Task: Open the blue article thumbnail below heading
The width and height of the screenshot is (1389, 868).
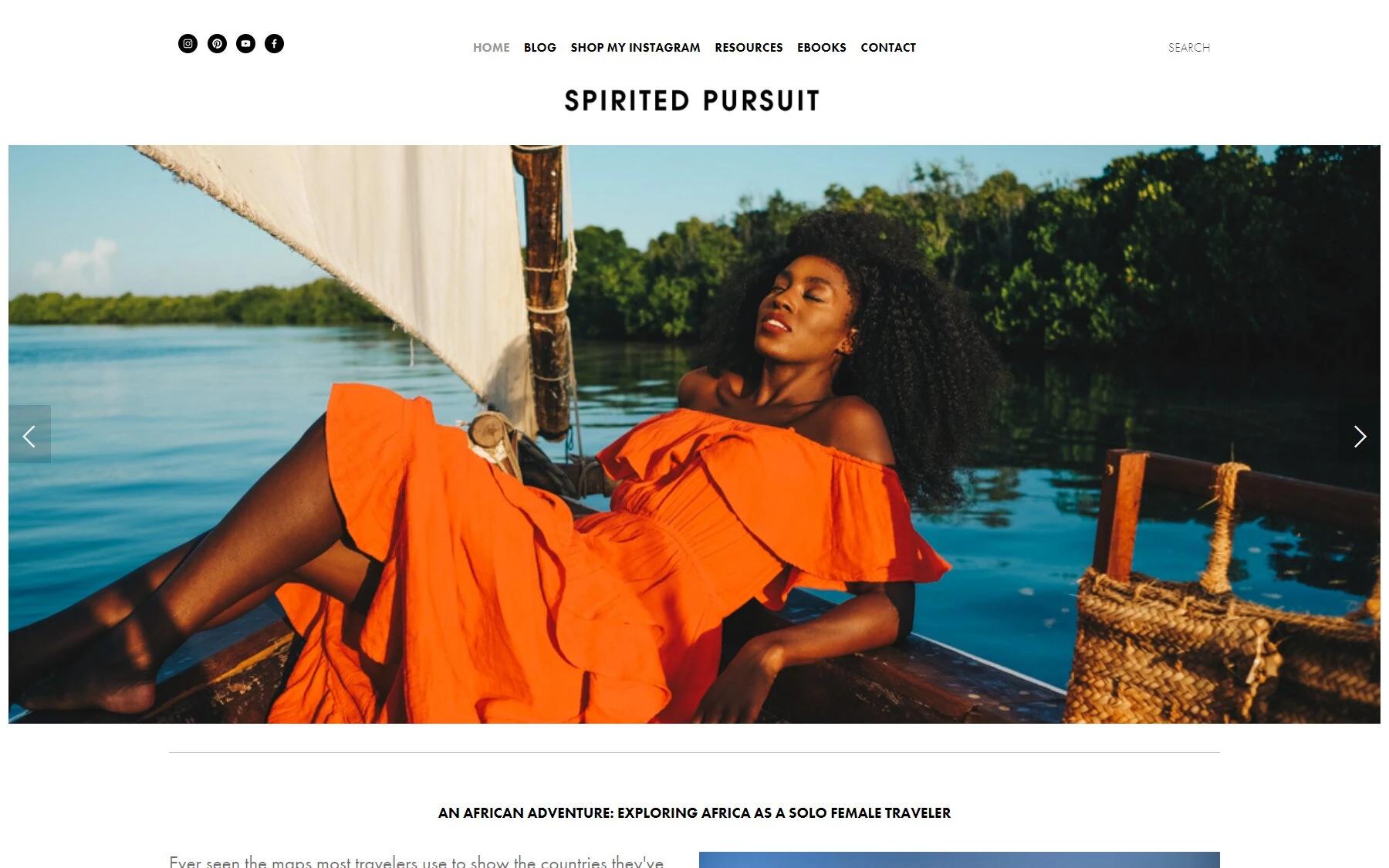Action: click(959, 860)
